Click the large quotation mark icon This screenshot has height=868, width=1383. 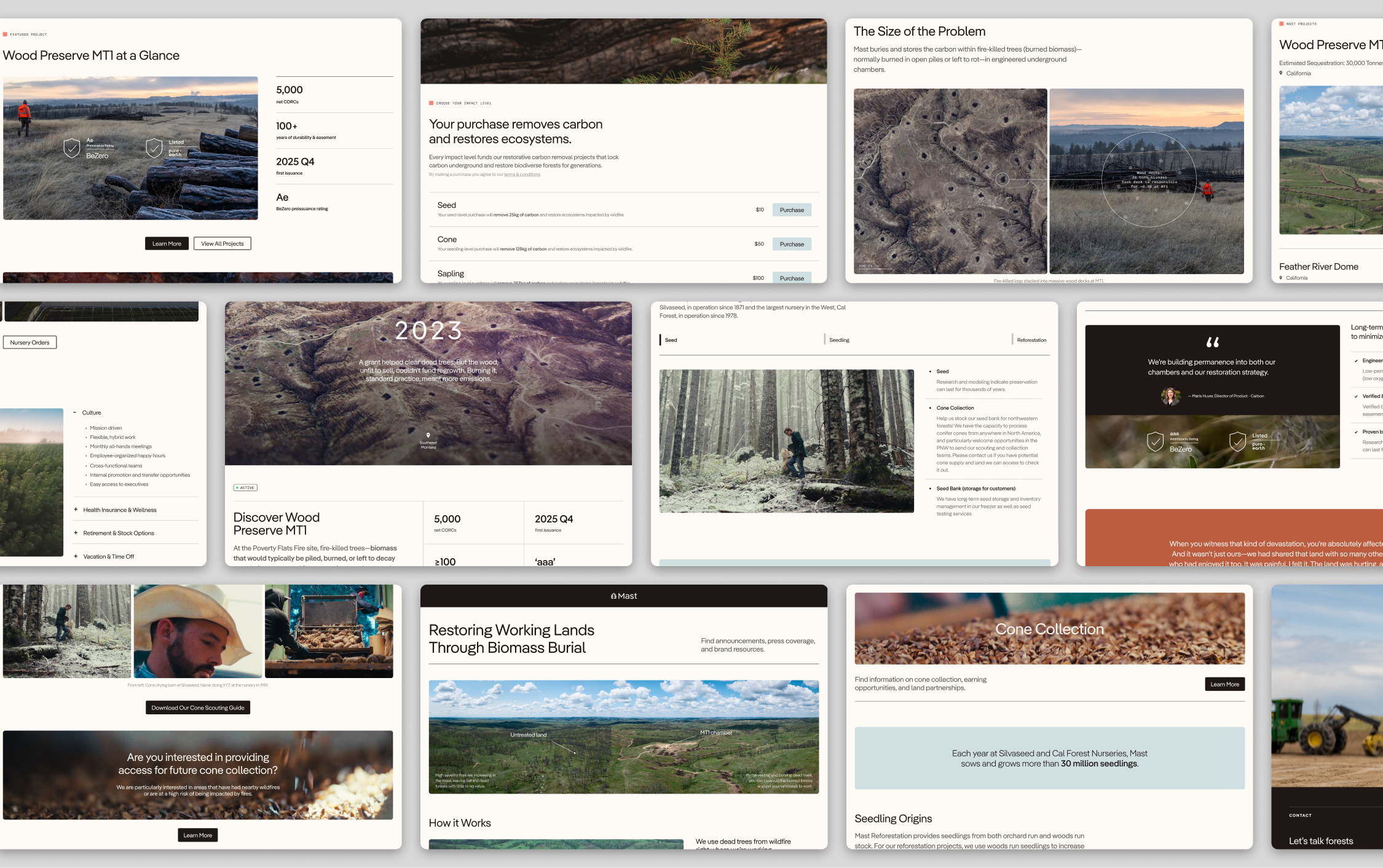click(1212, 342)
